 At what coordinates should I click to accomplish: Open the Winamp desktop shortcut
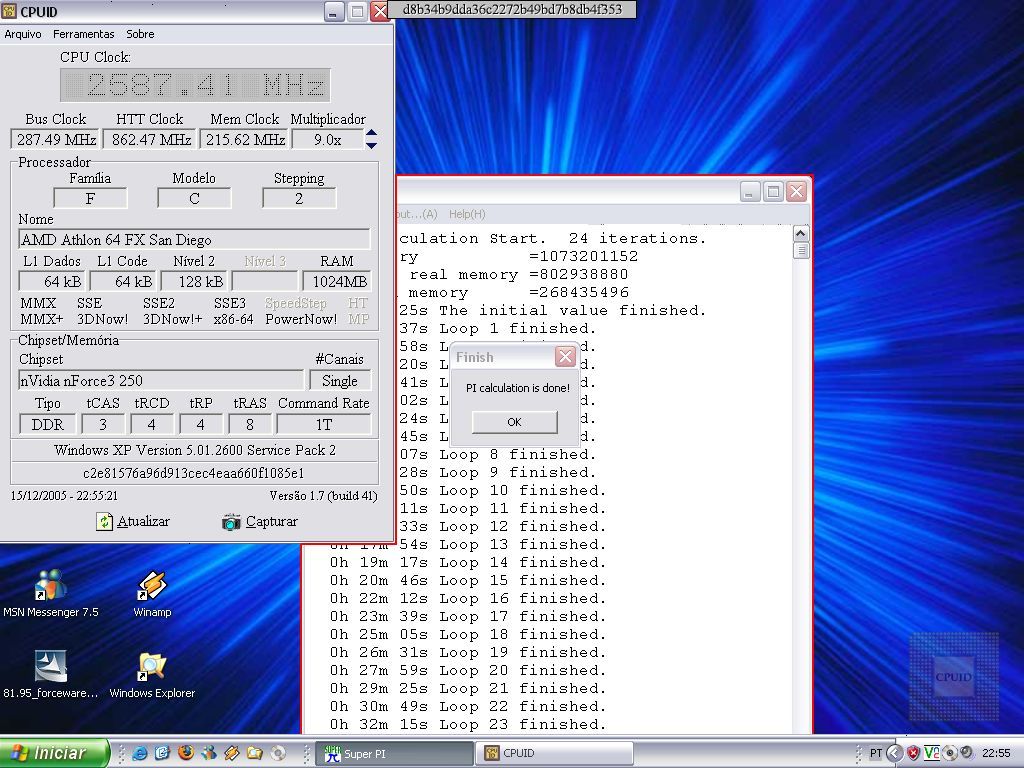point(152,594)
